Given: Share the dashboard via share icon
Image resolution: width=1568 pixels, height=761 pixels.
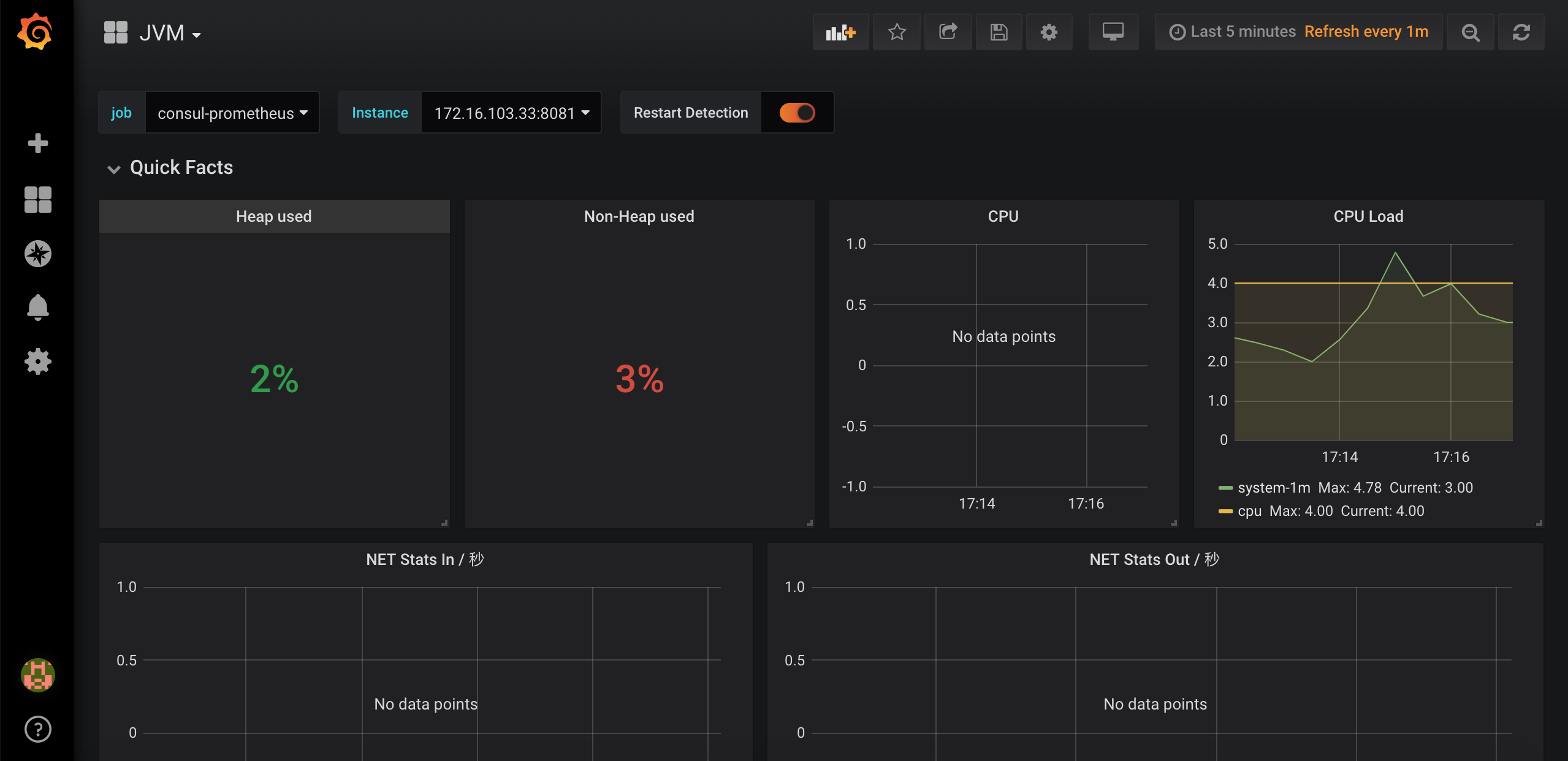Looking at the screenshot, I should point(948,32).
